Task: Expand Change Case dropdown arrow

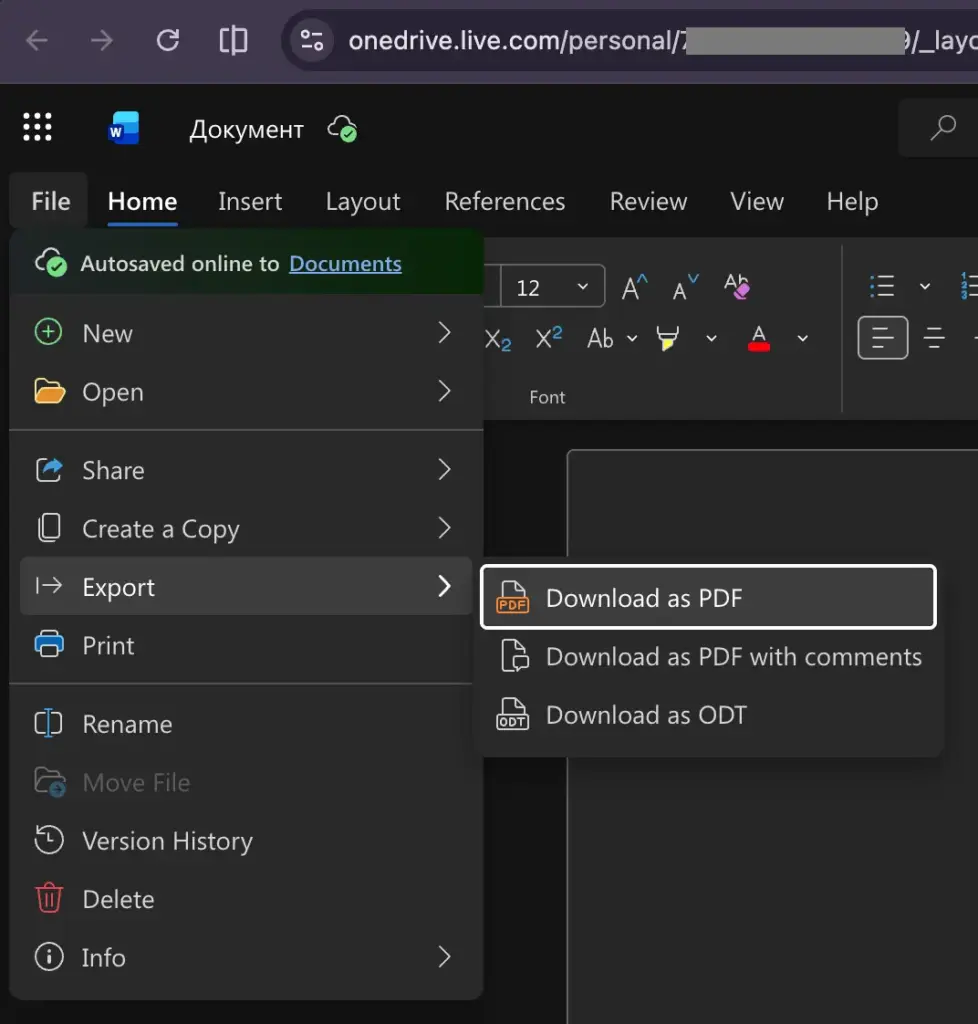Action: pos(632,338)
